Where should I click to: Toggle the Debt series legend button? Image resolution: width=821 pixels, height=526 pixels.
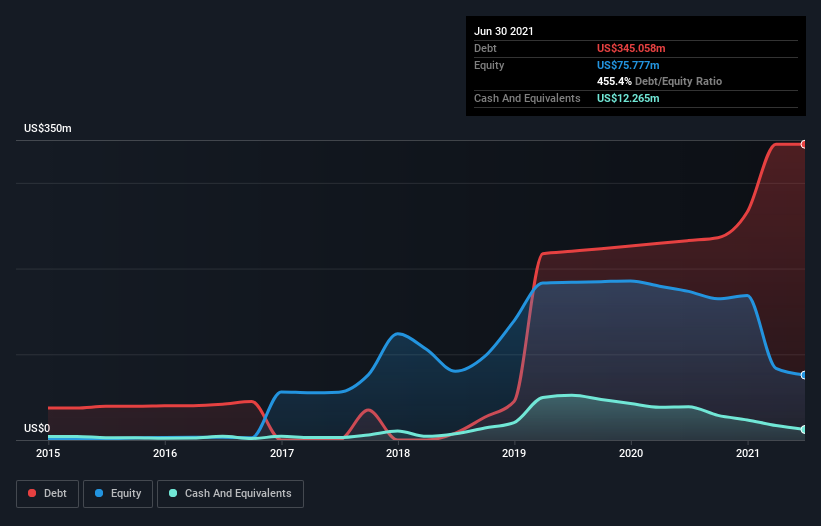pyautogui.click(x=48, y=494)
